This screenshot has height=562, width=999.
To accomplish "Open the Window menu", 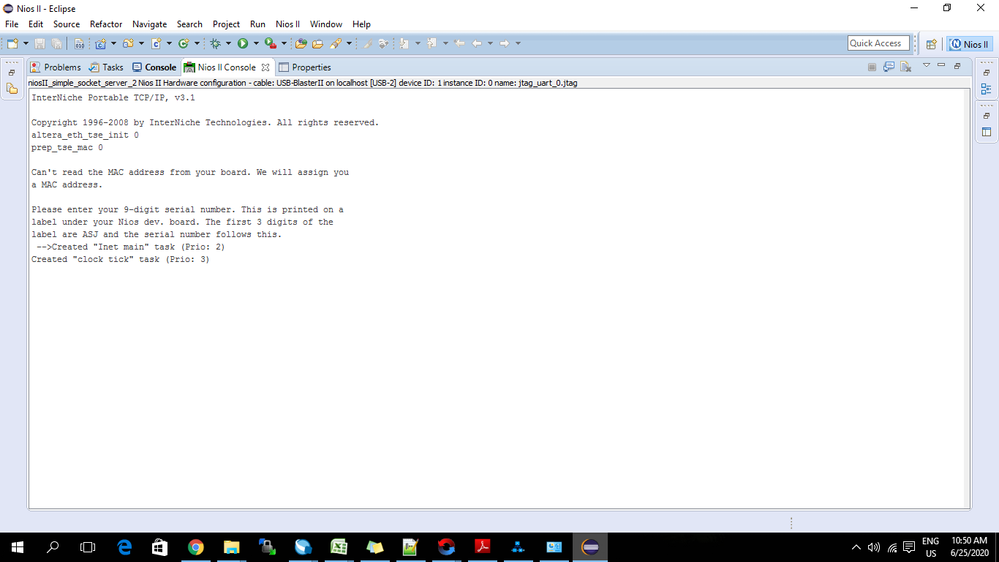I will [326, 24].
